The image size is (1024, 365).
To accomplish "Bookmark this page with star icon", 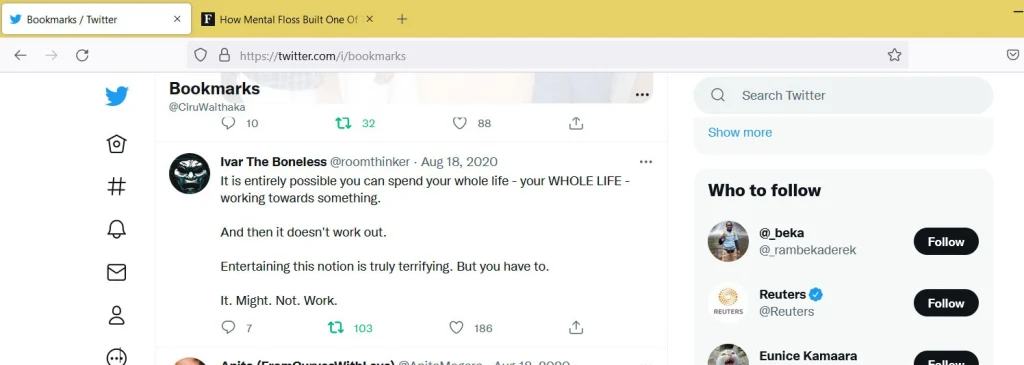I will 894,56.
